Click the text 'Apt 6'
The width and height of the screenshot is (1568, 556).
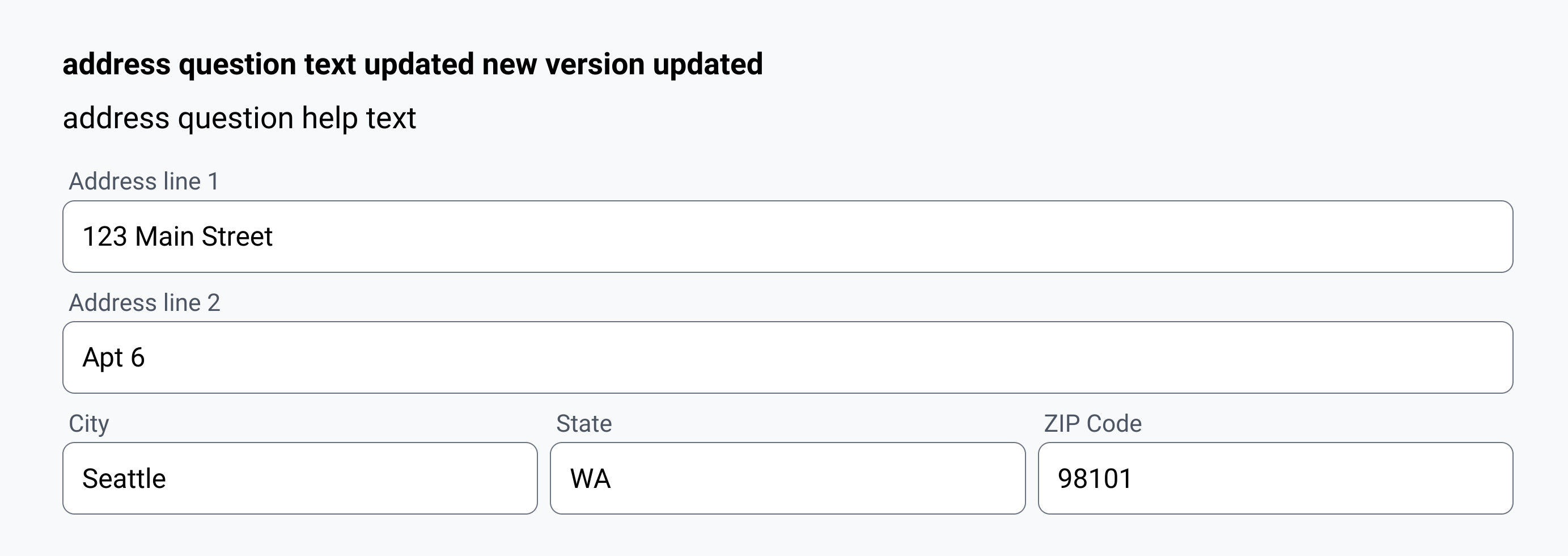(x=115, y=357)
